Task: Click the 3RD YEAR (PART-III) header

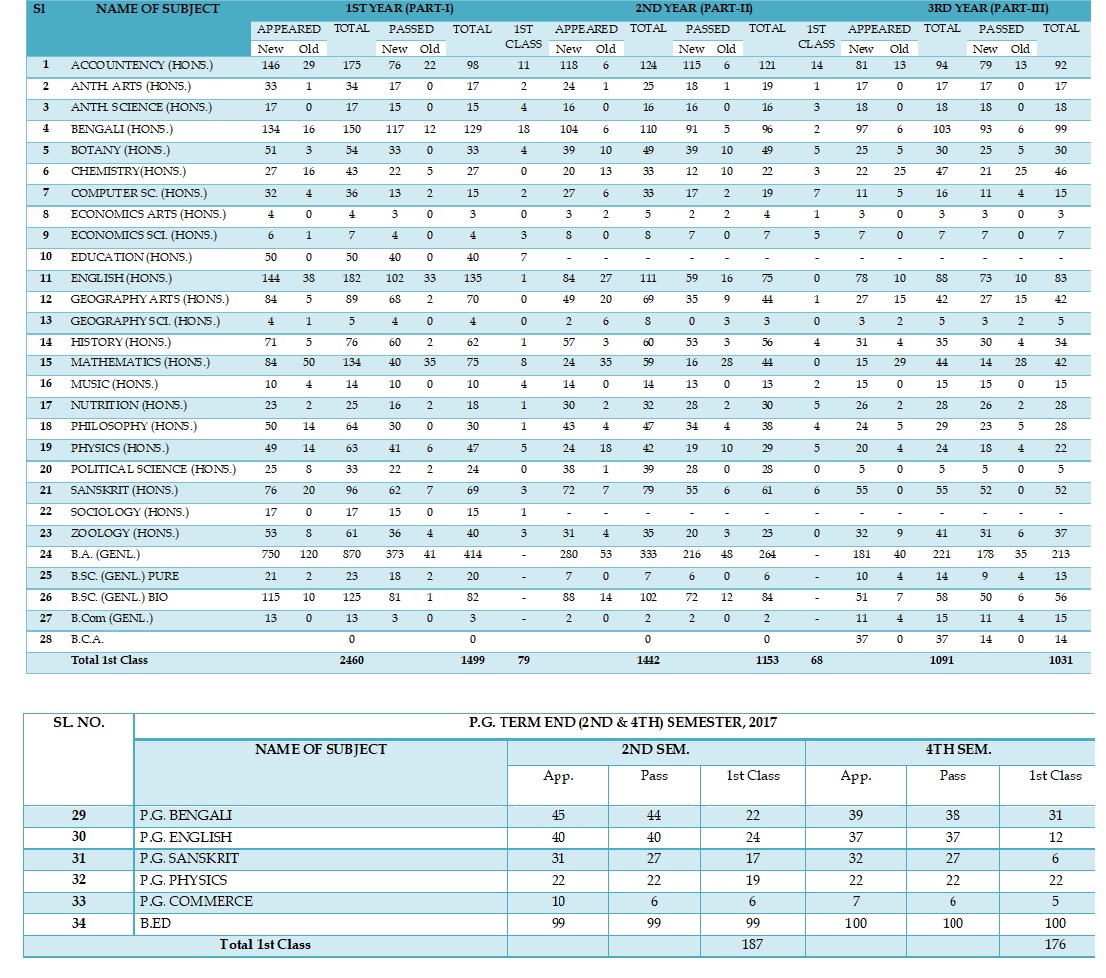Action: [987, 8]
